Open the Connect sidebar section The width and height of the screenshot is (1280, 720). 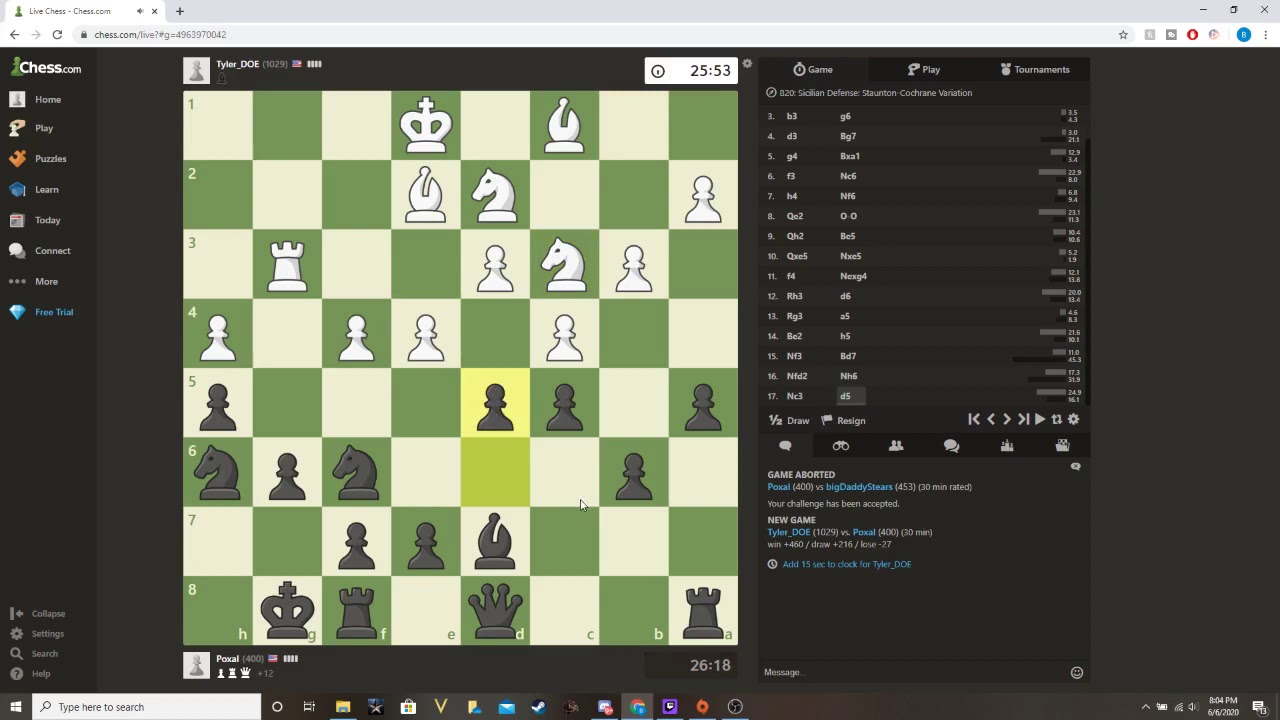pos(40,251)
